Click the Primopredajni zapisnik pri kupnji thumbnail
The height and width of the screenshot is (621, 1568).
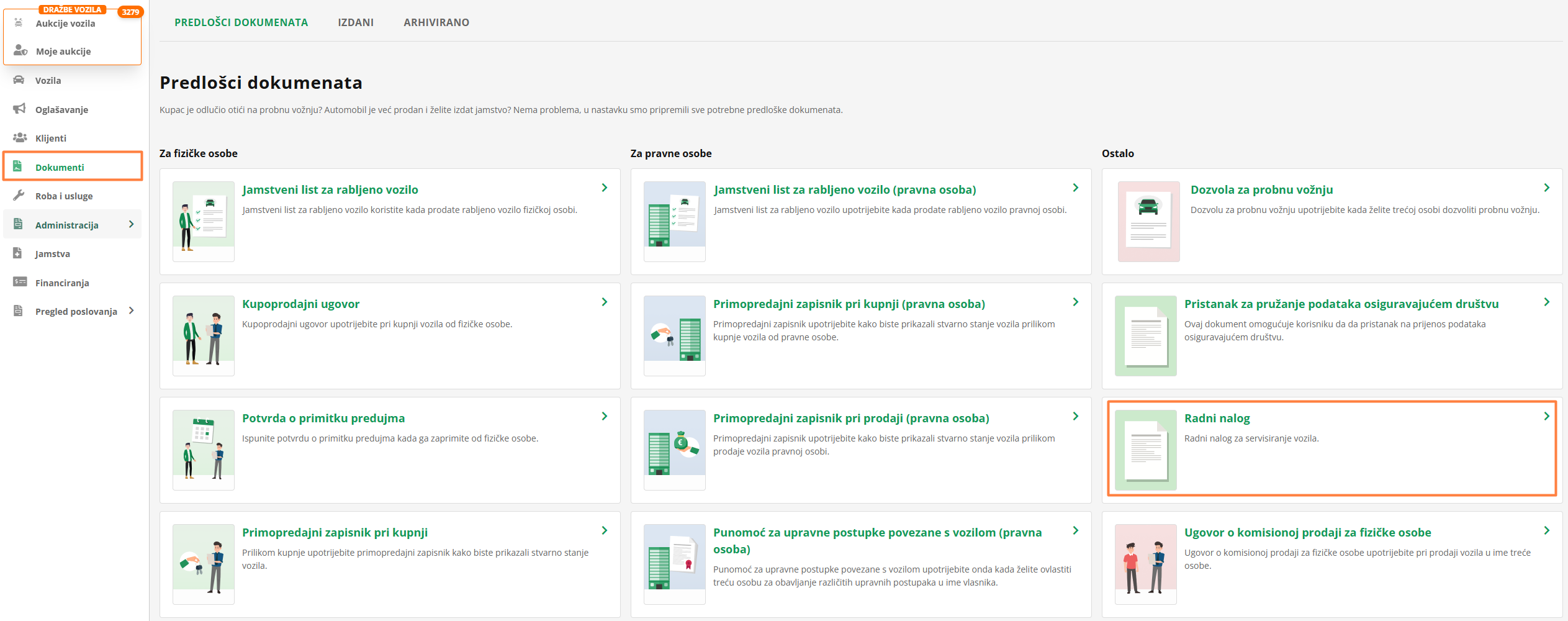coord(204,564)
